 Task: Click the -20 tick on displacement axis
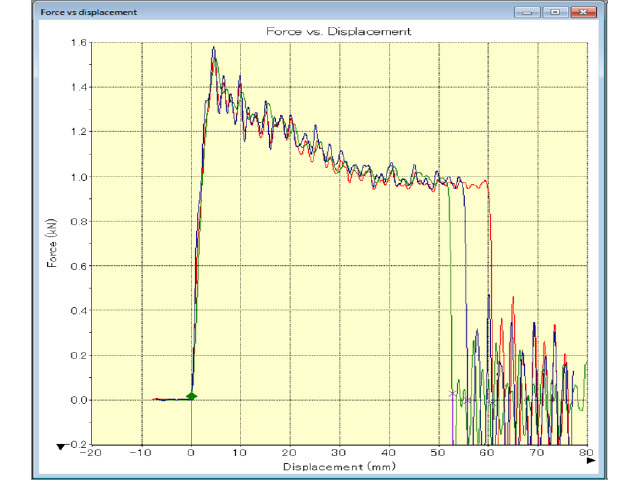coord(92,454)
